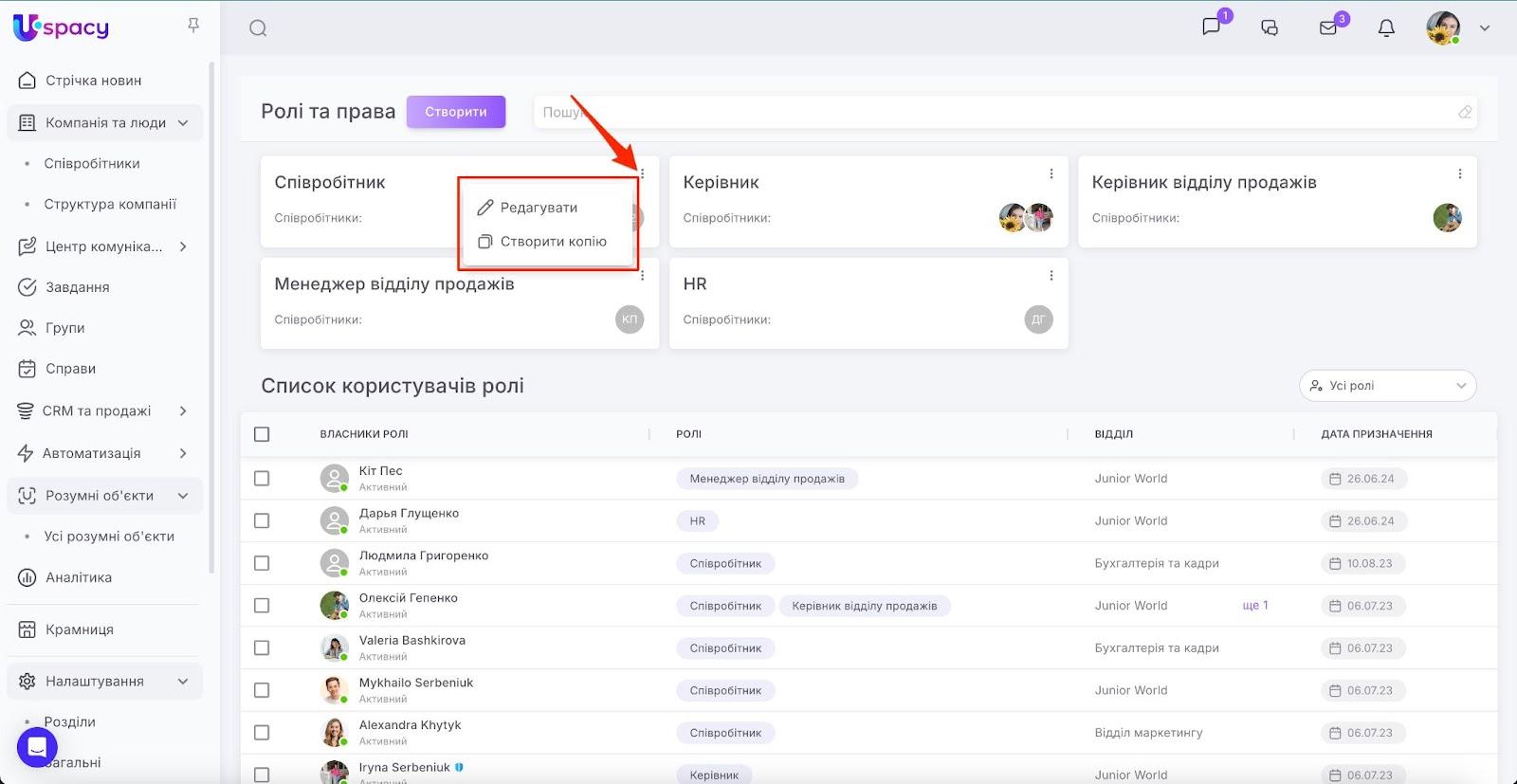Go to Структура компанії in sidebar
The image size is (1517, 784).
(x=110, y=204)
